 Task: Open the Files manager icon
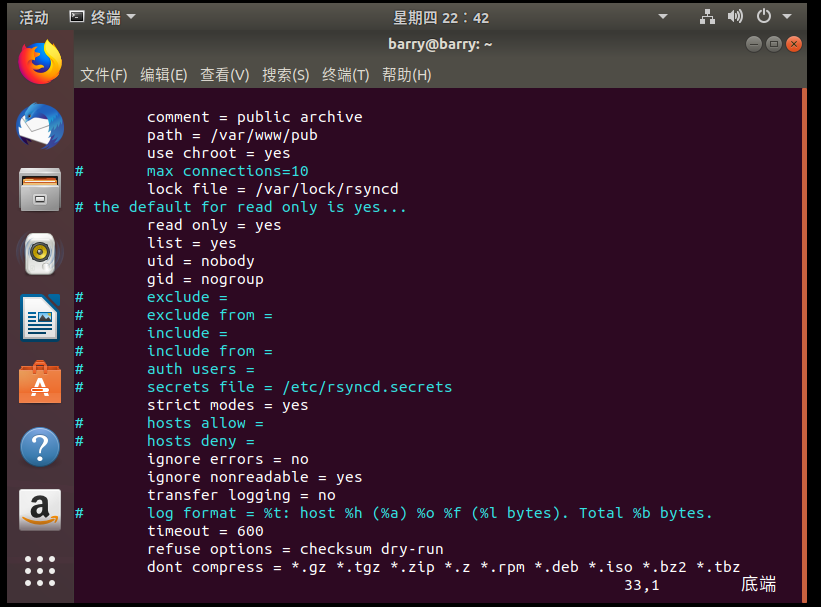tap(40, 189)
